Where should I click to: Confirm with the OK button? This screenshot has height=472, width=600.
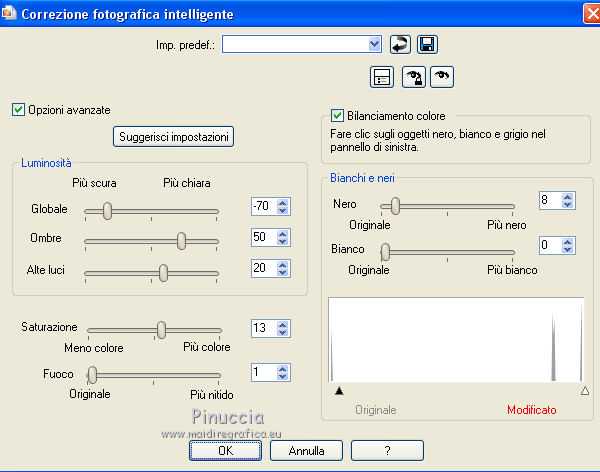click(x=226, y=450)
